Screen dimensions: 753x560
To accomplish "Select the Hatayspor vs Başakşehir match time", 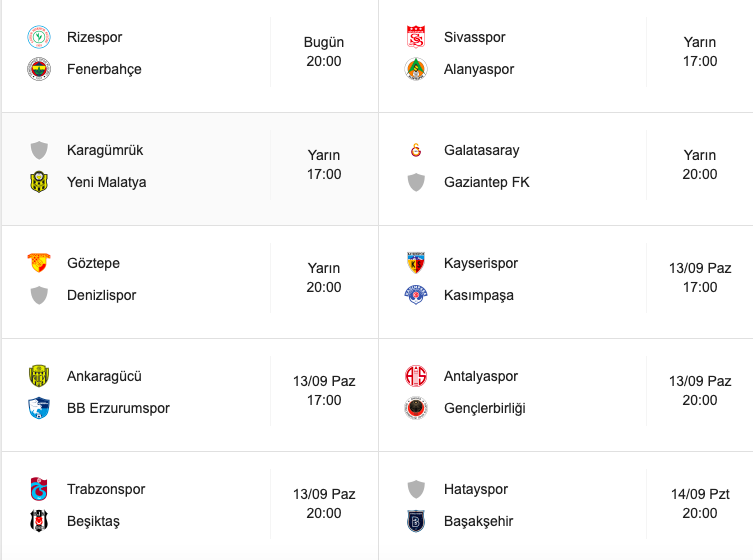I will pos(700,503).
